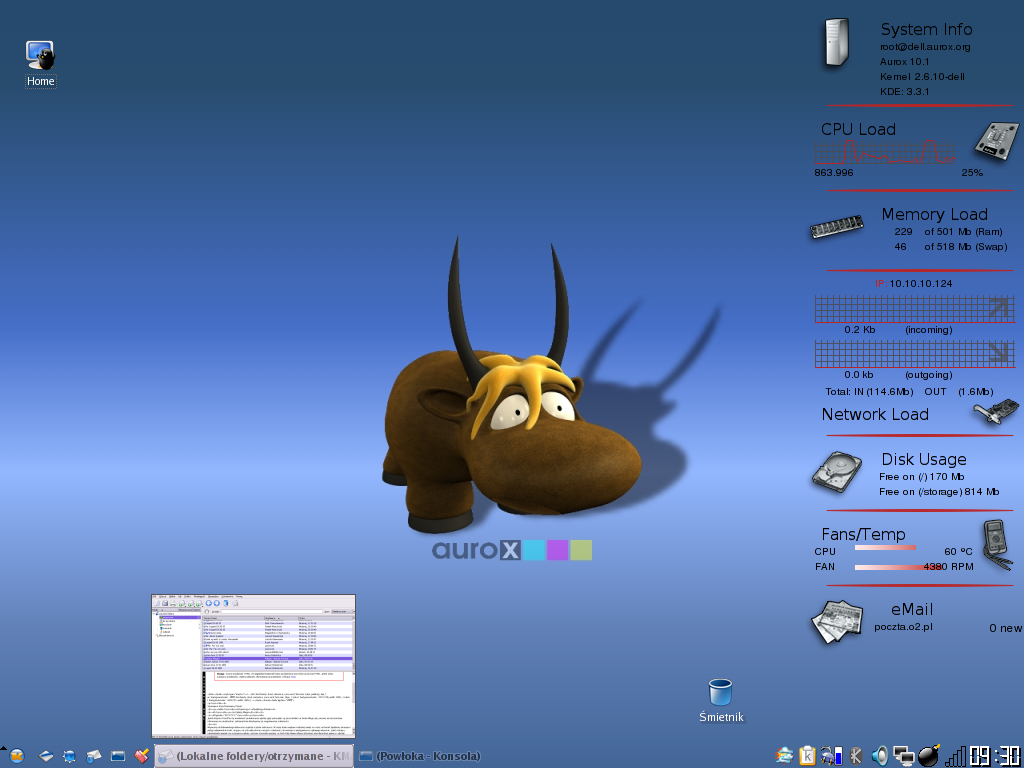Click the System Info computer tower icon
This screenshot has width=1024, height=768.
point(837,42)
